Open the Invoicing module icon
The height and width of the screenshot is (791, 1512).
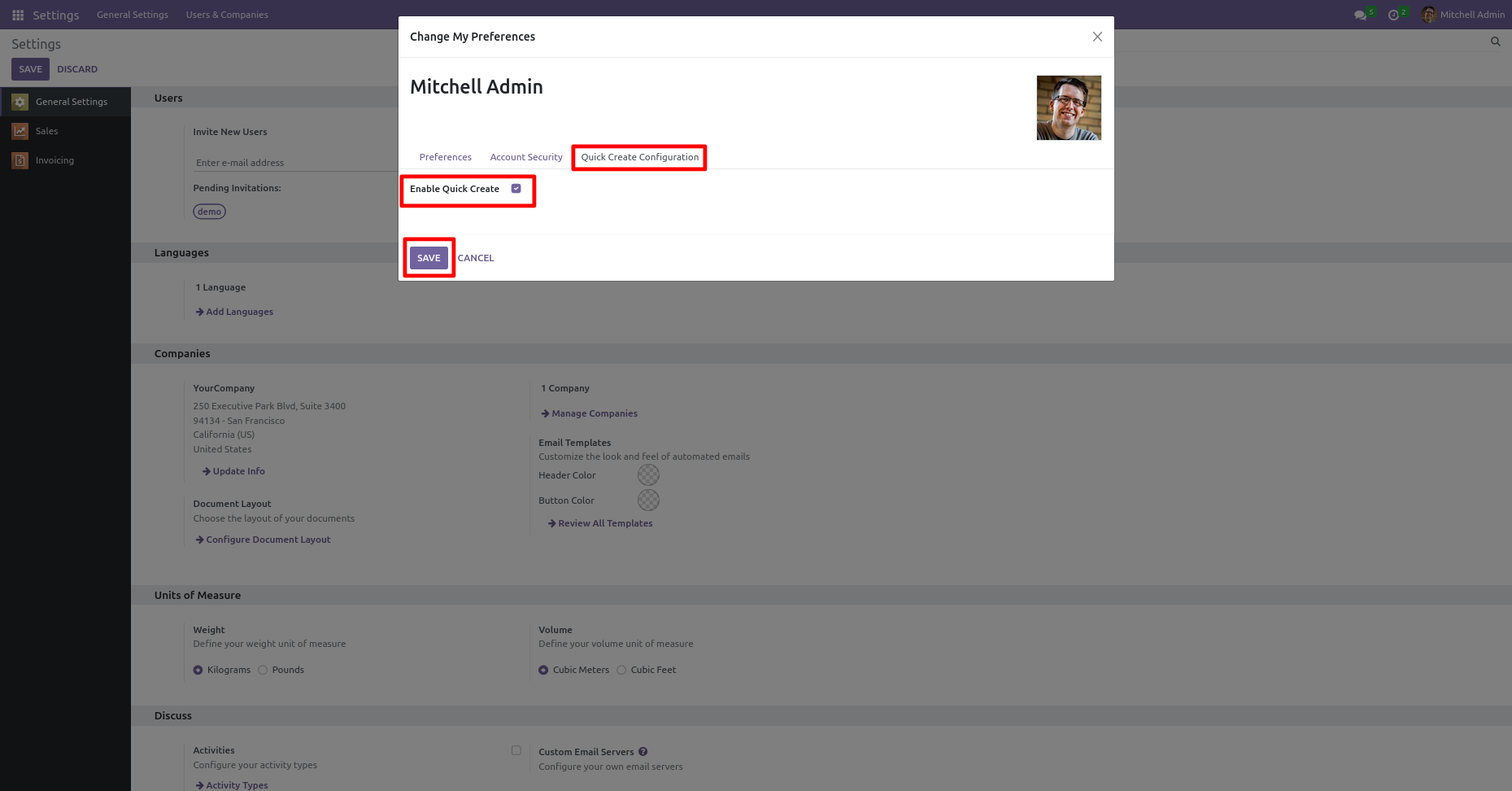(20, 160)
